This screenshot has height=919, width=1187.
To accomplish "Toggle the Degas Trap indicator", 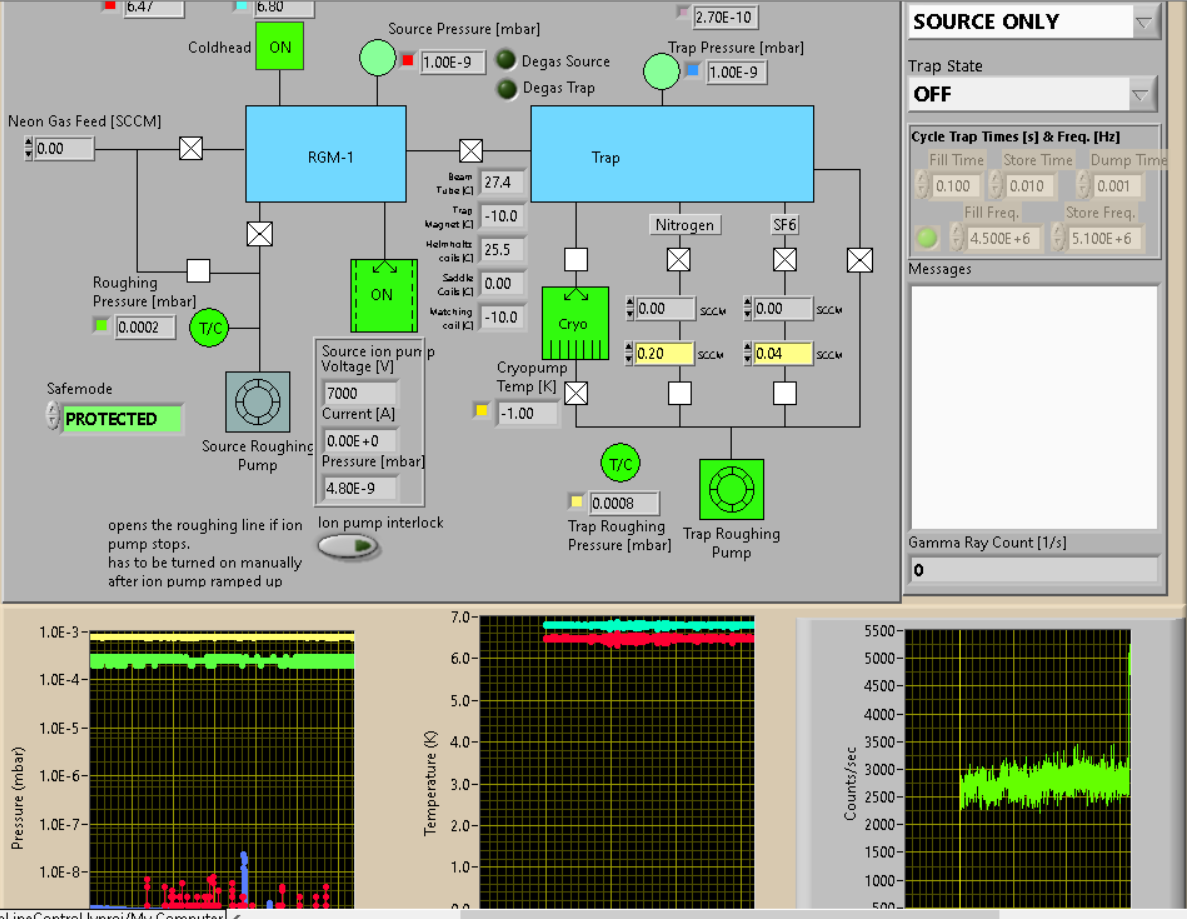I will click(507, 88).
